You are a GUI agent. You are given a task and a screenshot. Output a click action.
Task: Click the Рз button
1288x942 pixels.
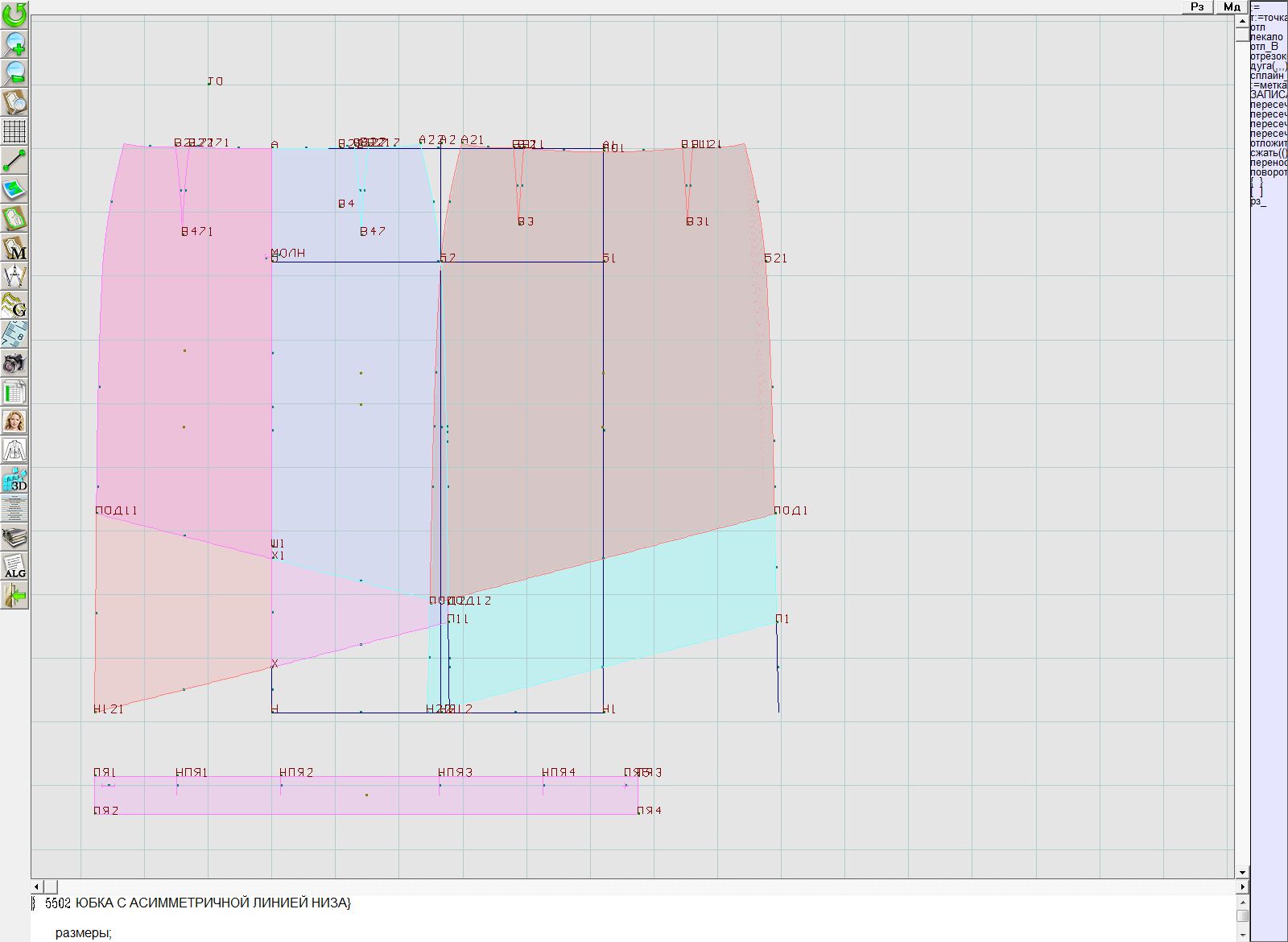1197,6
